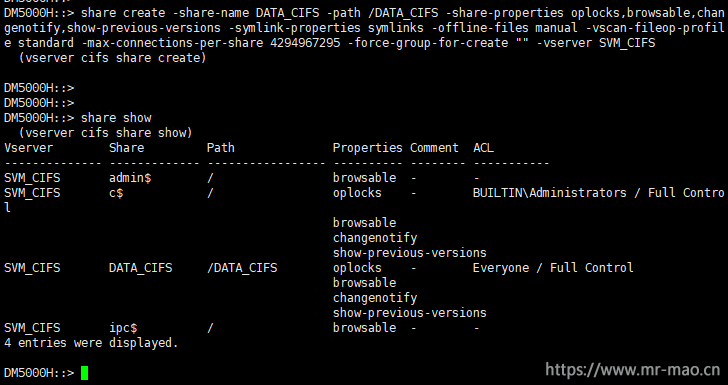Click the /DATA_CIFS path value in table
This screenshot has height=385, width=728.
(242, 268)
